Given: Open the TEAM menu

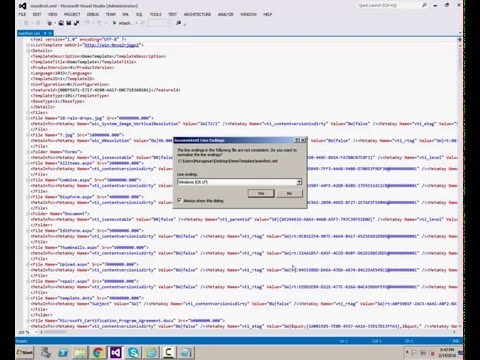Looking at the screenshot, I should click(110, 14).
